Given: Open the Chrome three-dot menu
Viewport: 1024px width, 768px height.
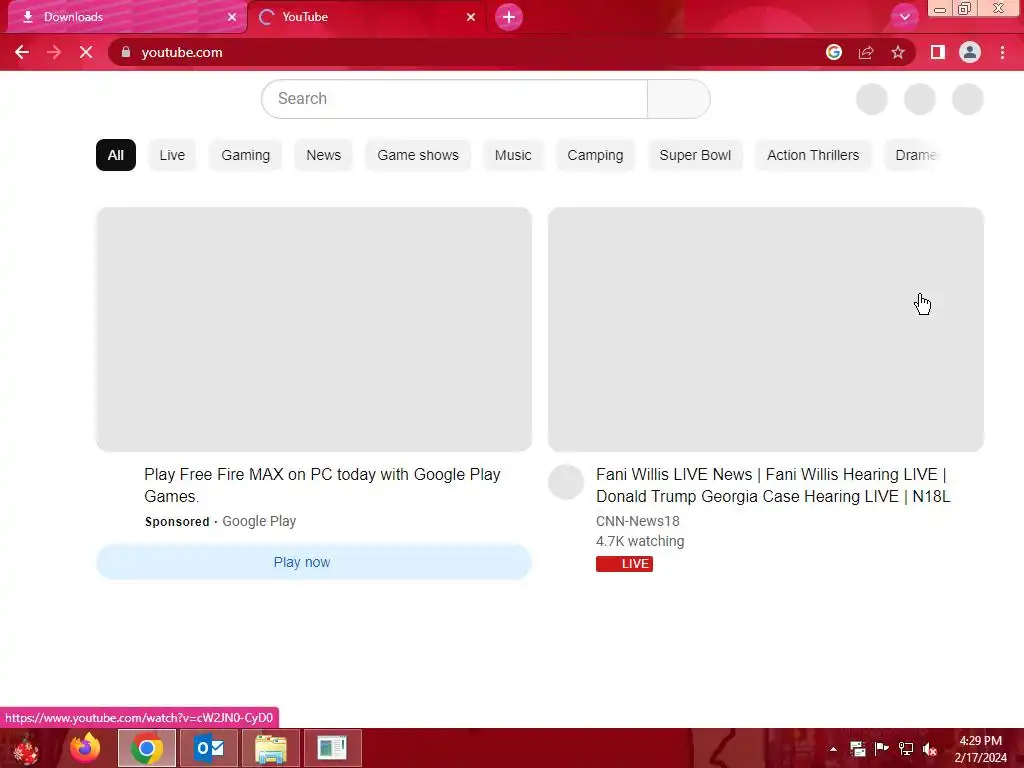Looking at the screenshot, I should (x=1002, y=52).
